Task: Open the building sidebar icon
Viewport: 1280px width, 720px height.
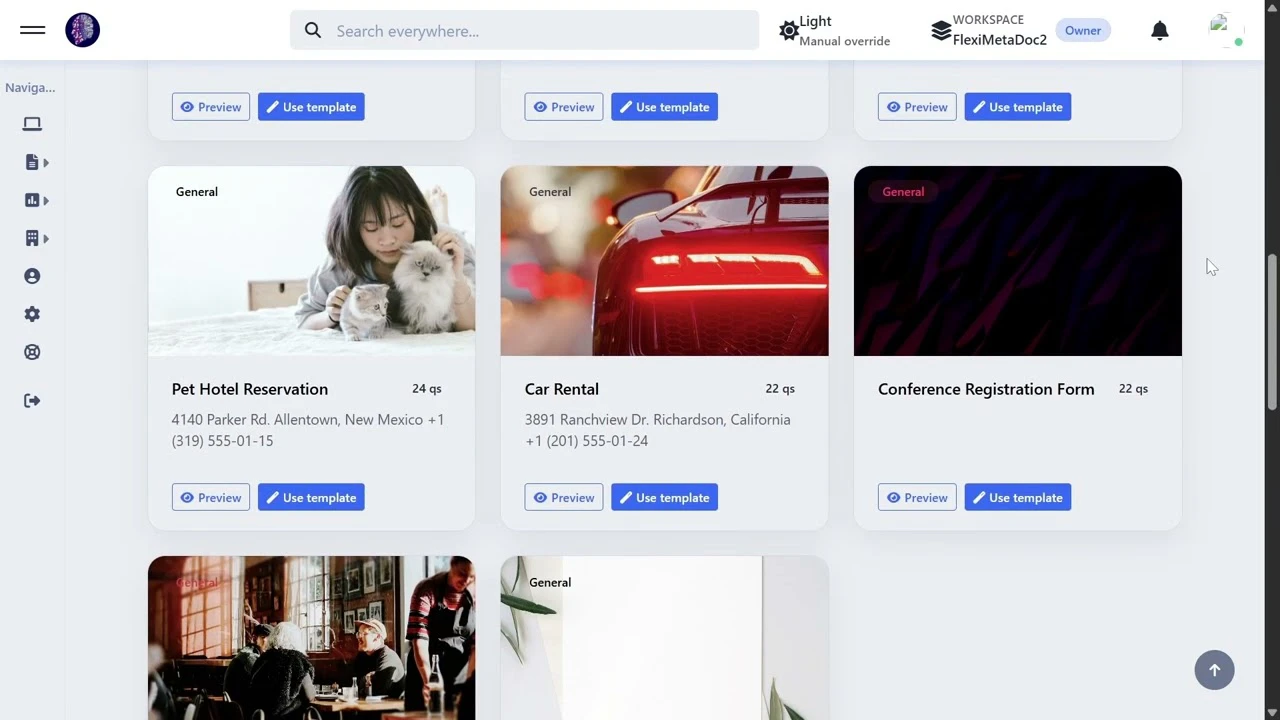Action: [32, 238]
